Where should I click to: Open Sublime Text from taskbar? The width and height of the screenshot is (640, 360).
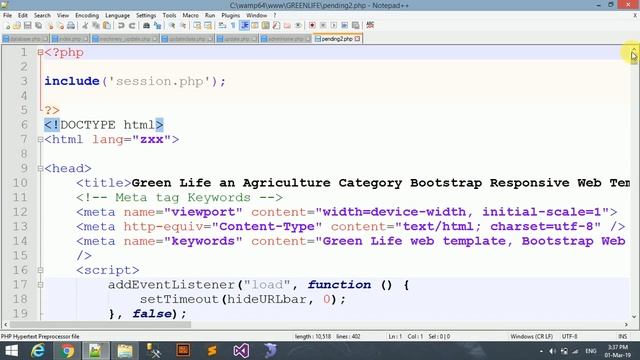[212, 351]
